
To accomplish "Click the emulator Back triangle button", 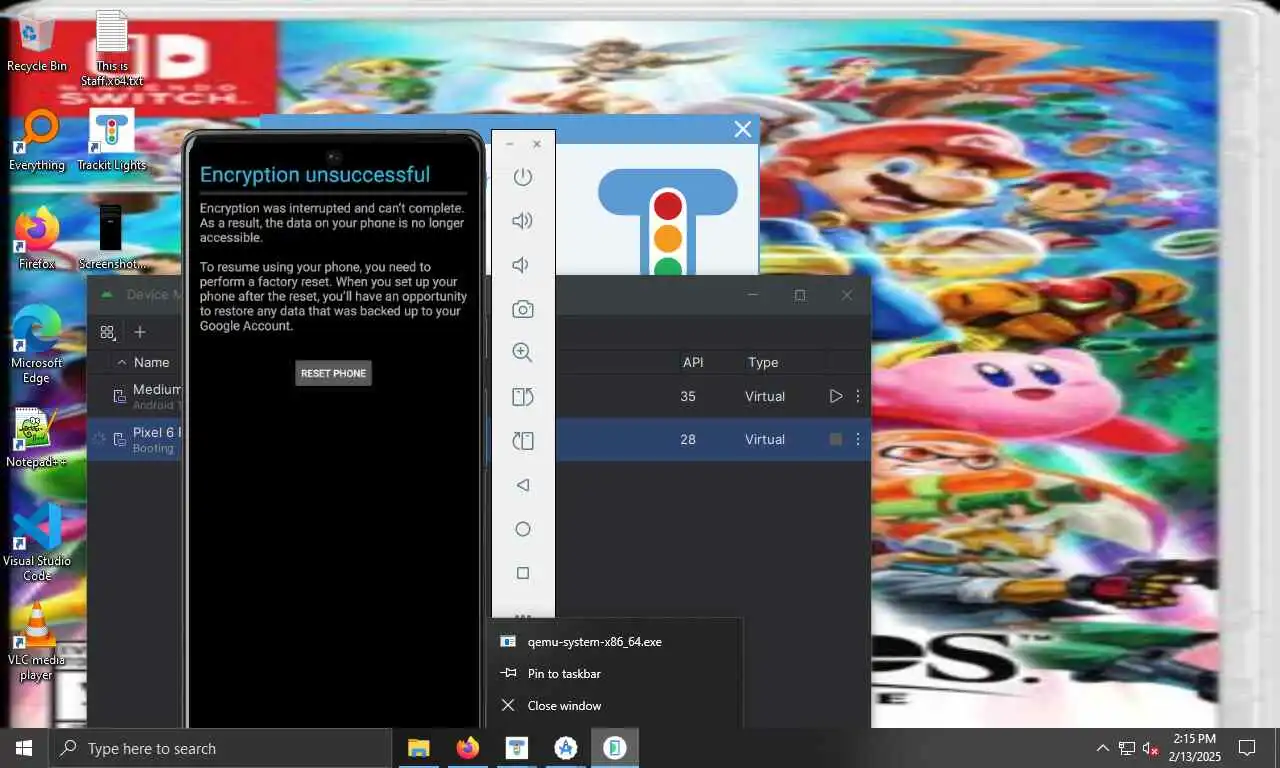I will (522, 485).
